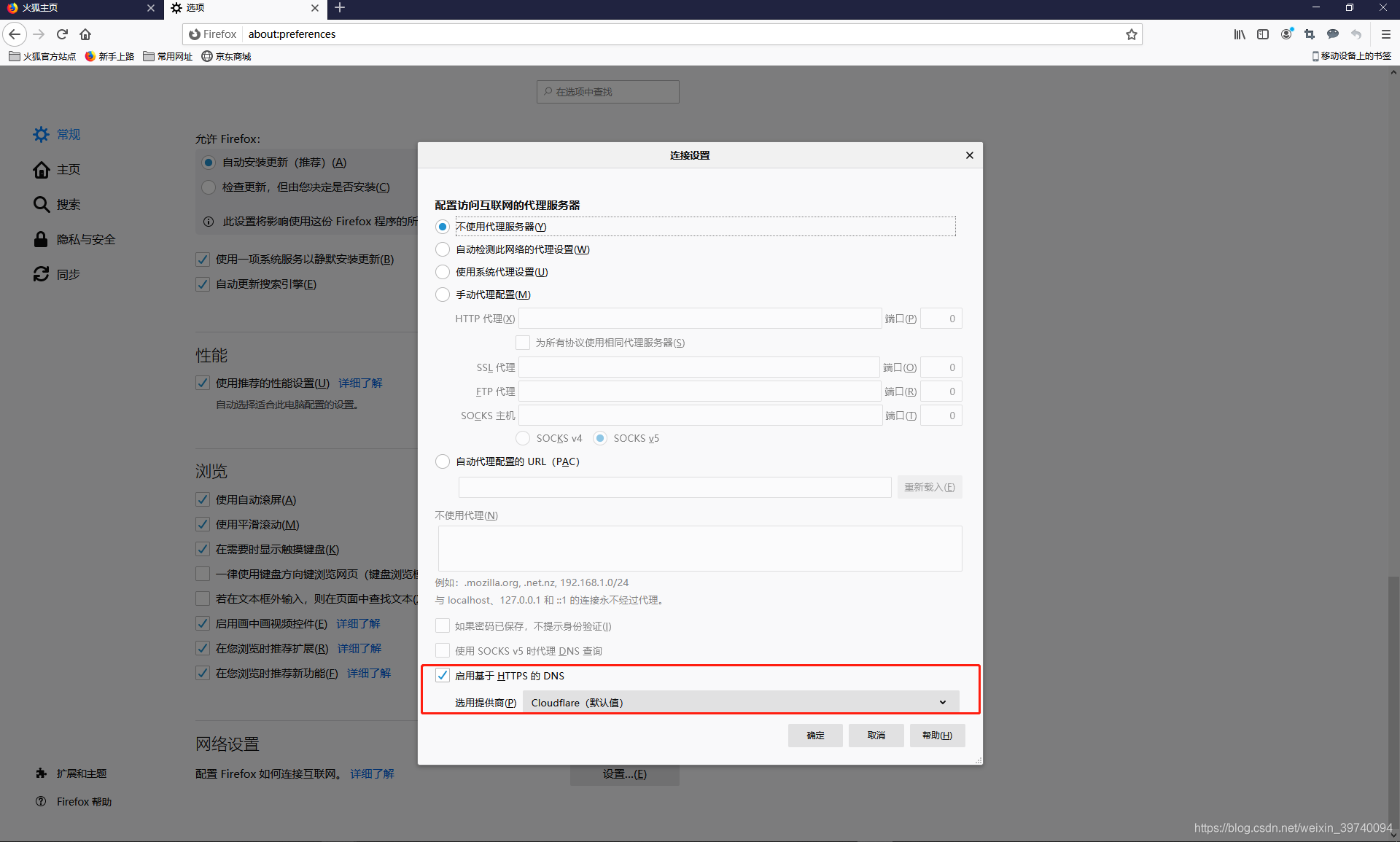The image size is (1400, 842).
Task: Uncheck 启用基于 HTTPS 的 DNS checkbox
Action: click(443, 676)
